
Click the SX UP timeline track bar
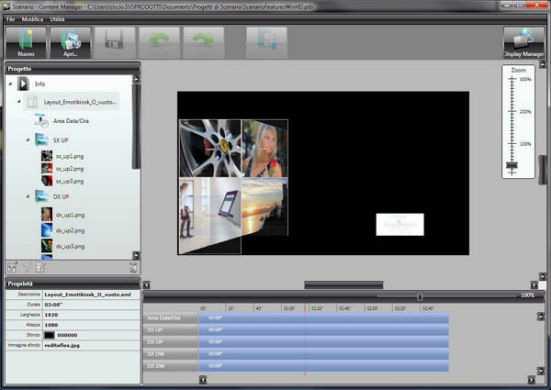tap(323, 330)
